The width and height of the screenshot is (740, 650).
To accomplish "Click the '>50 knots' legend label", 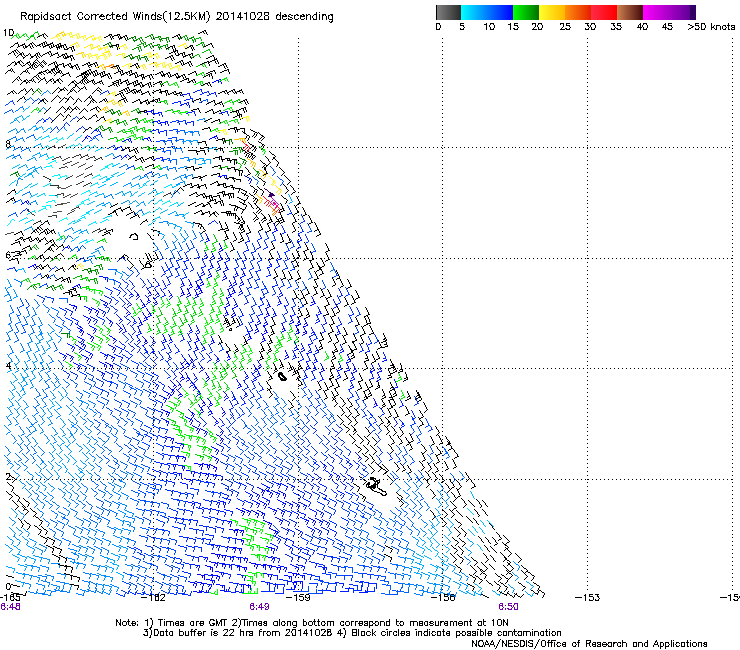I will (711, 27).
